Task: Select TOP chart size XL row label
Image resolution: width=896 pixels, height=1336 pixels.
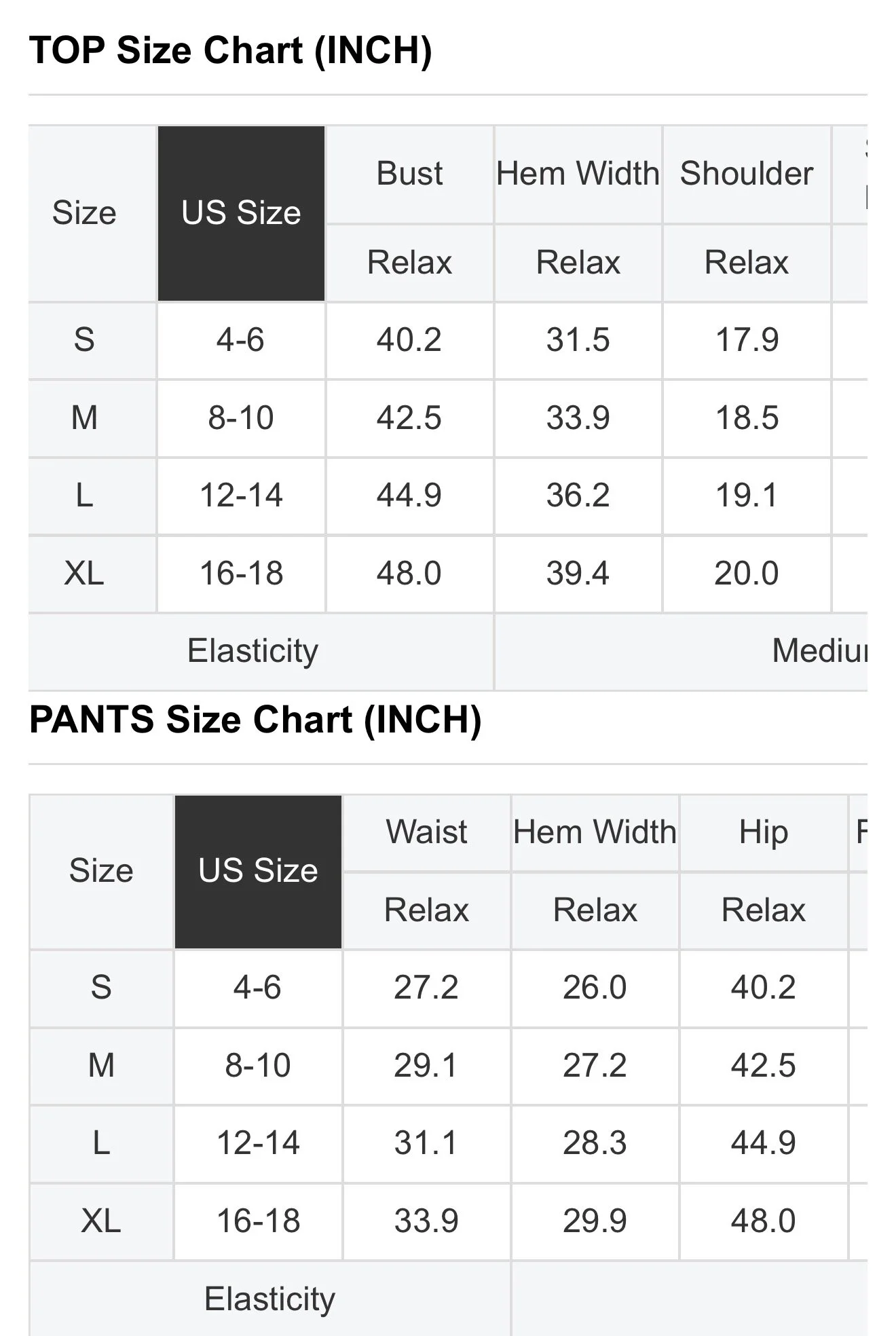Action: point(84,574)
